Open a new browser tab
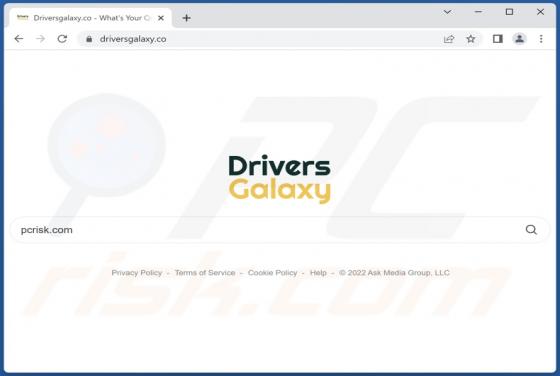This screenshot has width=560, height=376. (x=186, y=18)
